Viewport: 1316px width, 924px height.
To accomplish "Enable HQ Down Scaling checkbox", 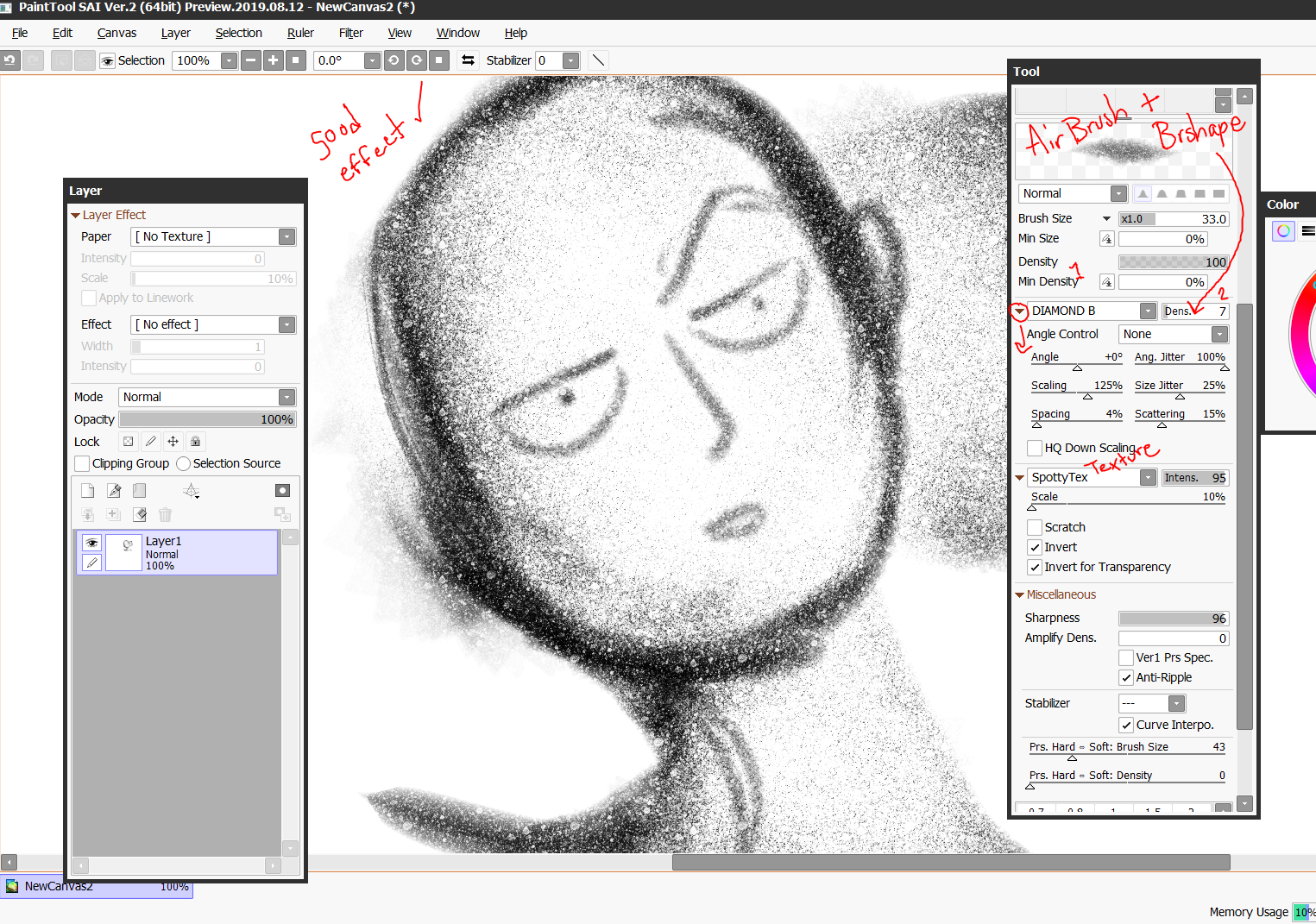I will (x=1035, y=448).
